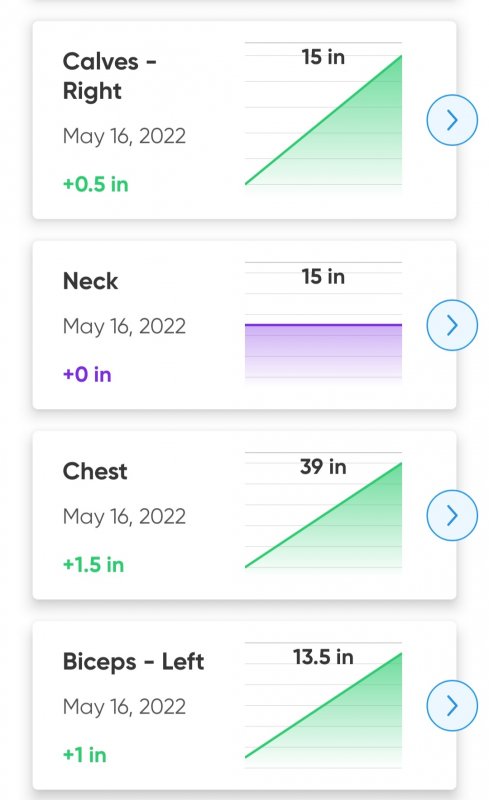The height and width of the screenshot is (800, 489).
Task: Open Chest details via chevron arrow
Action: [452, 515]
